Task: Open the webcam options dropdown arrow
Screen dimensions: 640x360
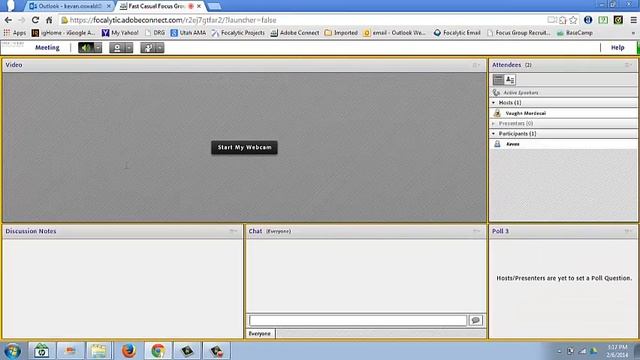Action: (x=129, y=48)
